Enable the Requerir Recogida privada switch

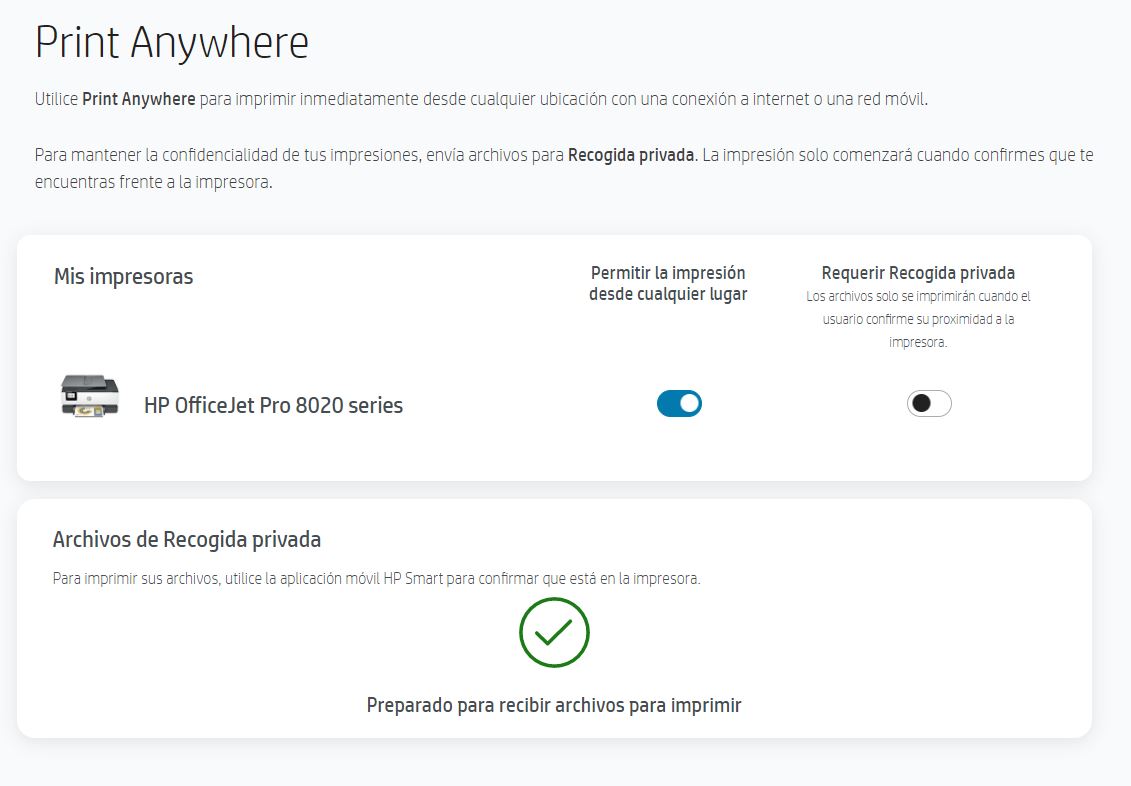coord(929,403)
